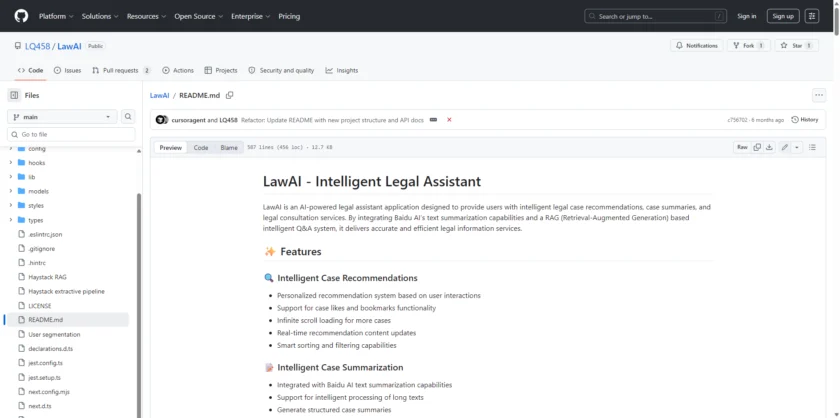Open the commit message link
840x418 pixels.
pos(332,120)
